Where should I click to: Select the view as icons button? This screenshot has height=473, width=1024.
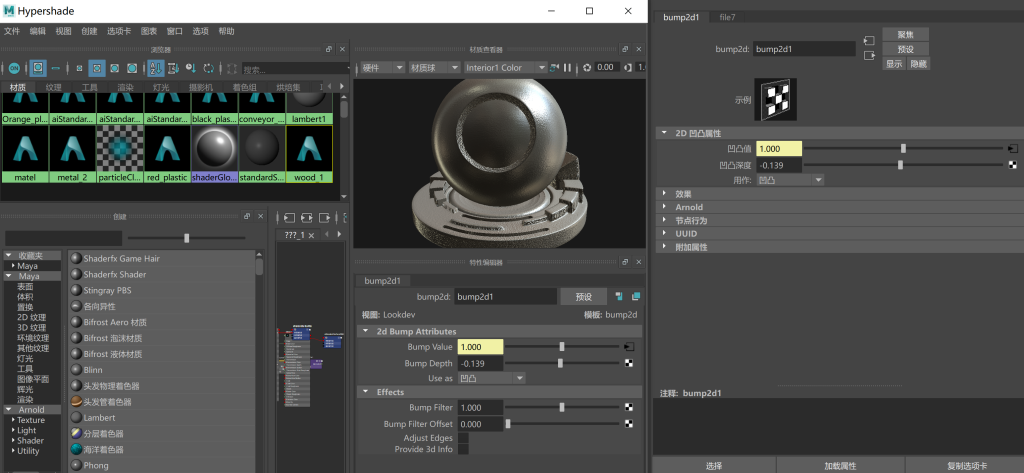coord(39,68)
